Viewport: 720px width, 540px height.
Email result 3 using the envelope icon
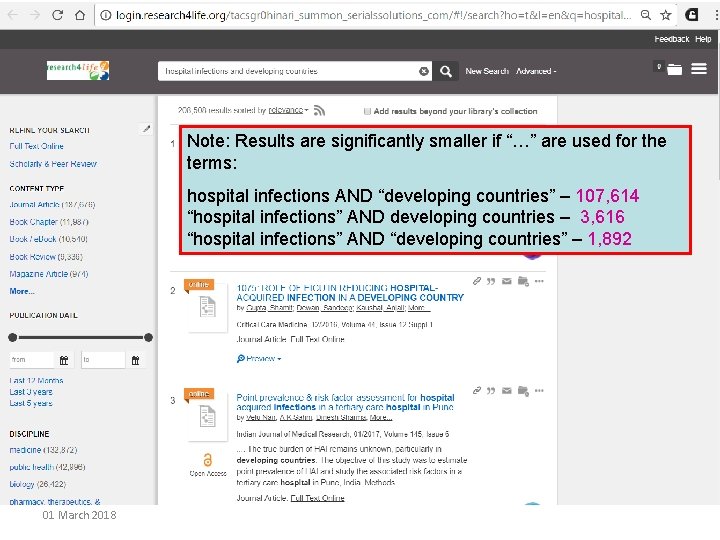506,391
